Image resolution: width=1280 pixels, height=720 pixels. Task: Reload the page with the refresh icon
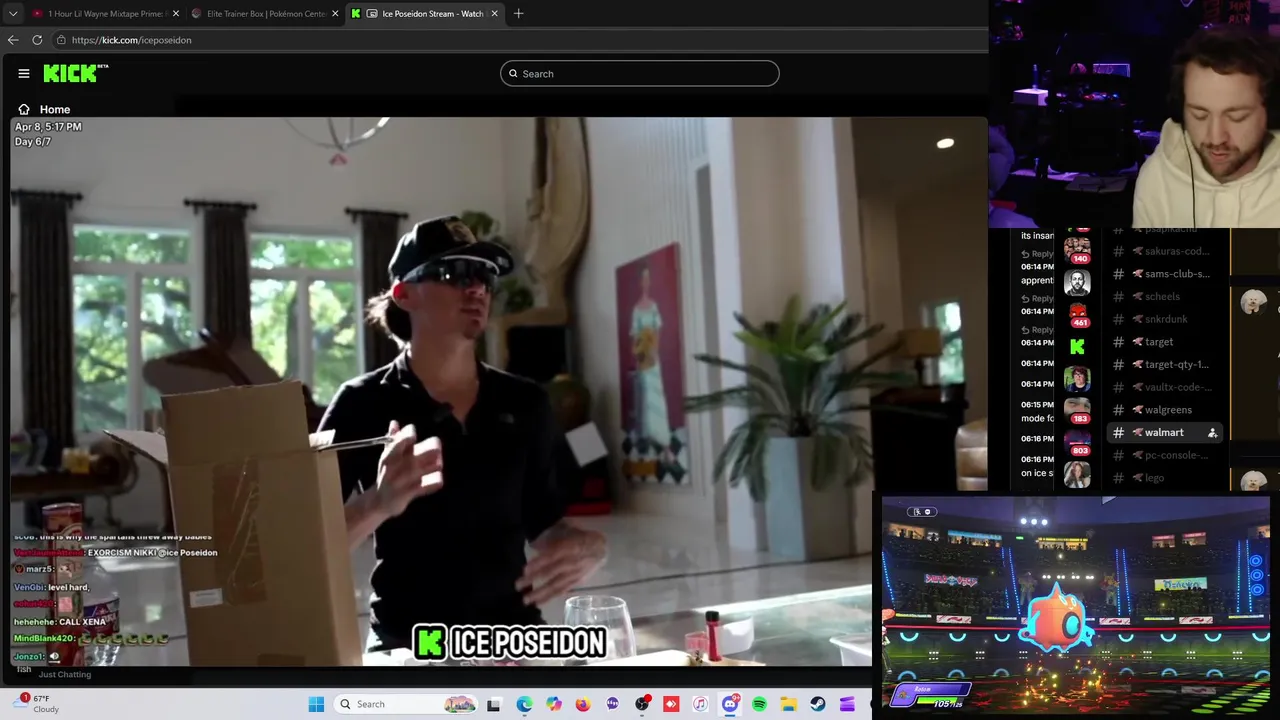(37, 40)
